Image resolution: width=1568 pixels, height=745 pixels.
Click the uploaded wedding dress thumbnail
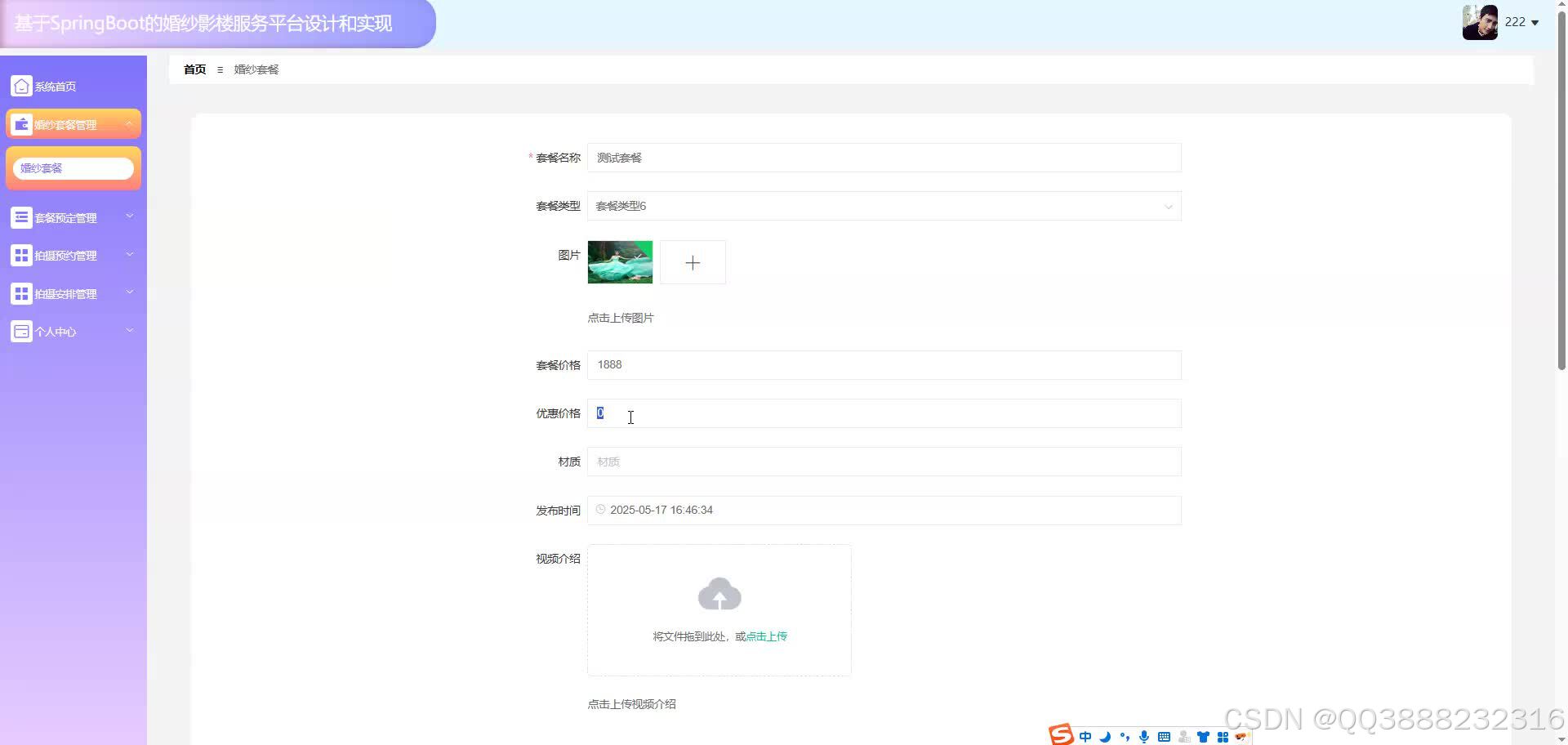619,261
